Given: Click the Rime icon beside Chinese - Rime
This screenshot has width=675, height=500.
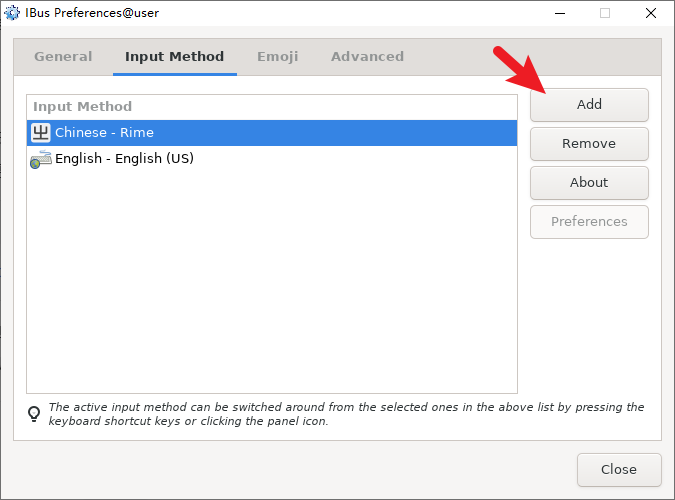Looking at the screenshot, I should coord(41,133).
